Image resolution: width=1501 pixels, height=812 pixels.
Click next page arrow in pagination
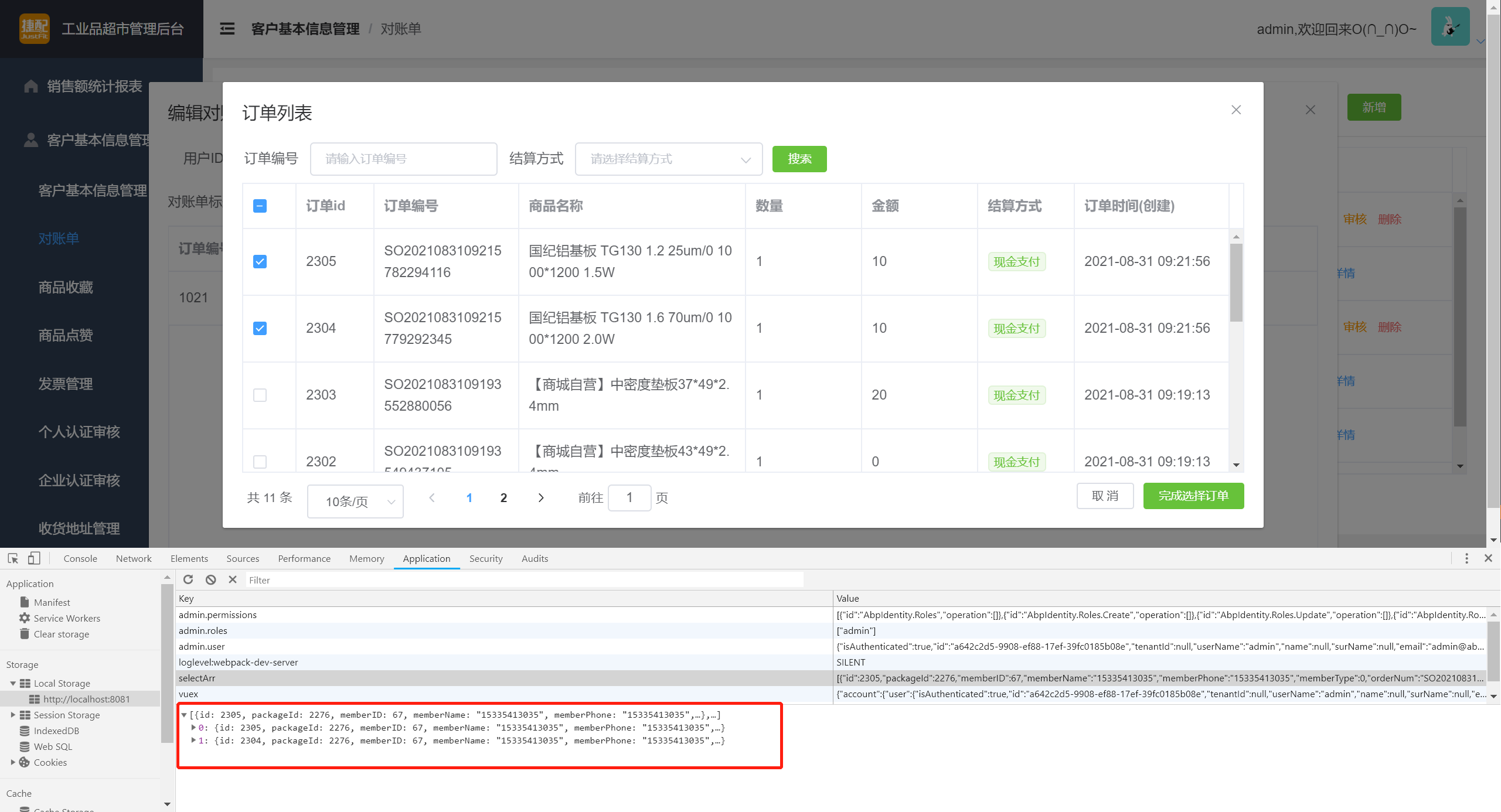tap(540, 497)
